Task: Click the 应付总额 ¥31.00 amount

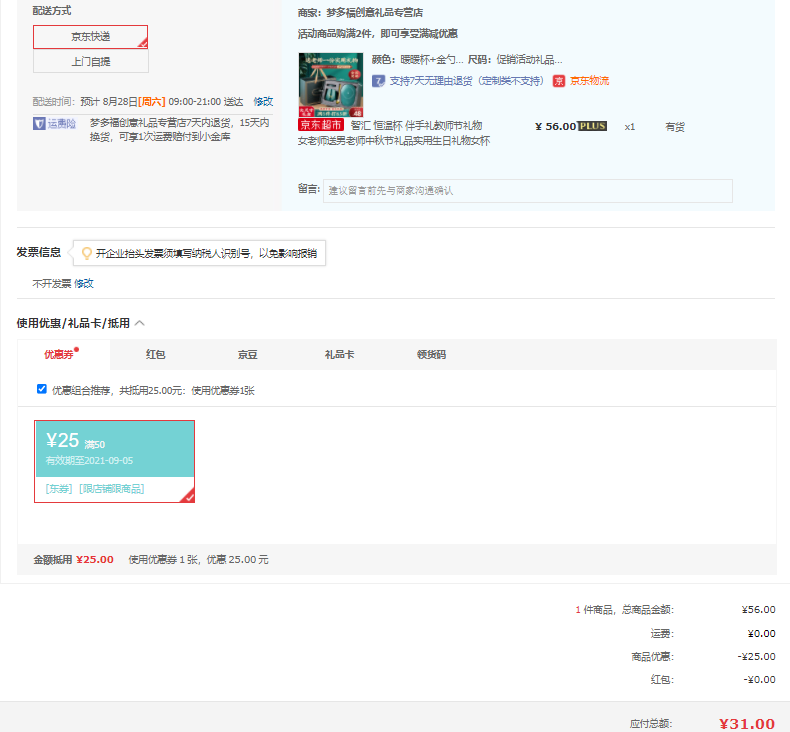Action: pos(747,723)
